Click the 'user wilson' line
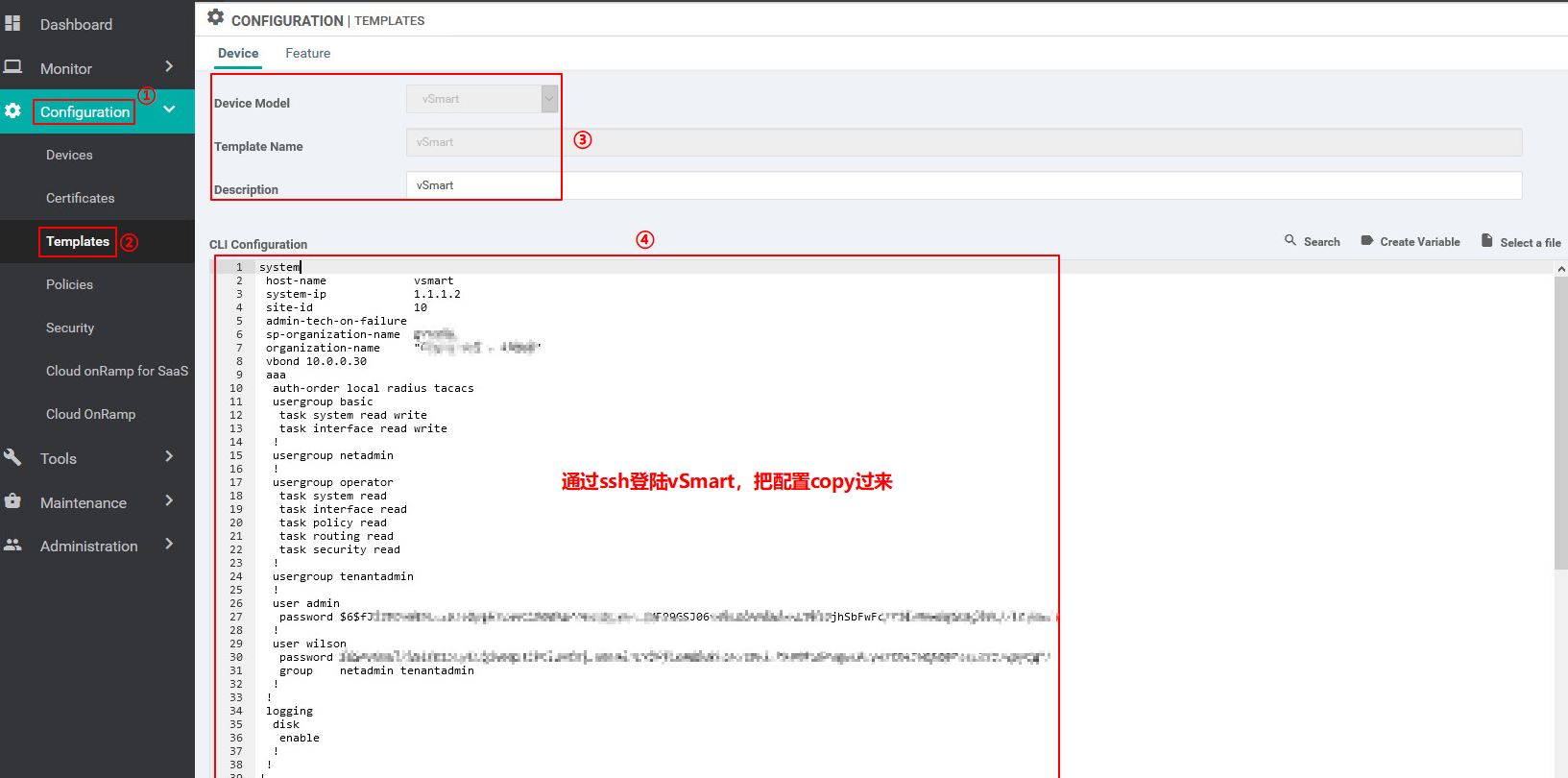This screenshot has width=1568, height=778. [x=309, y=644]
